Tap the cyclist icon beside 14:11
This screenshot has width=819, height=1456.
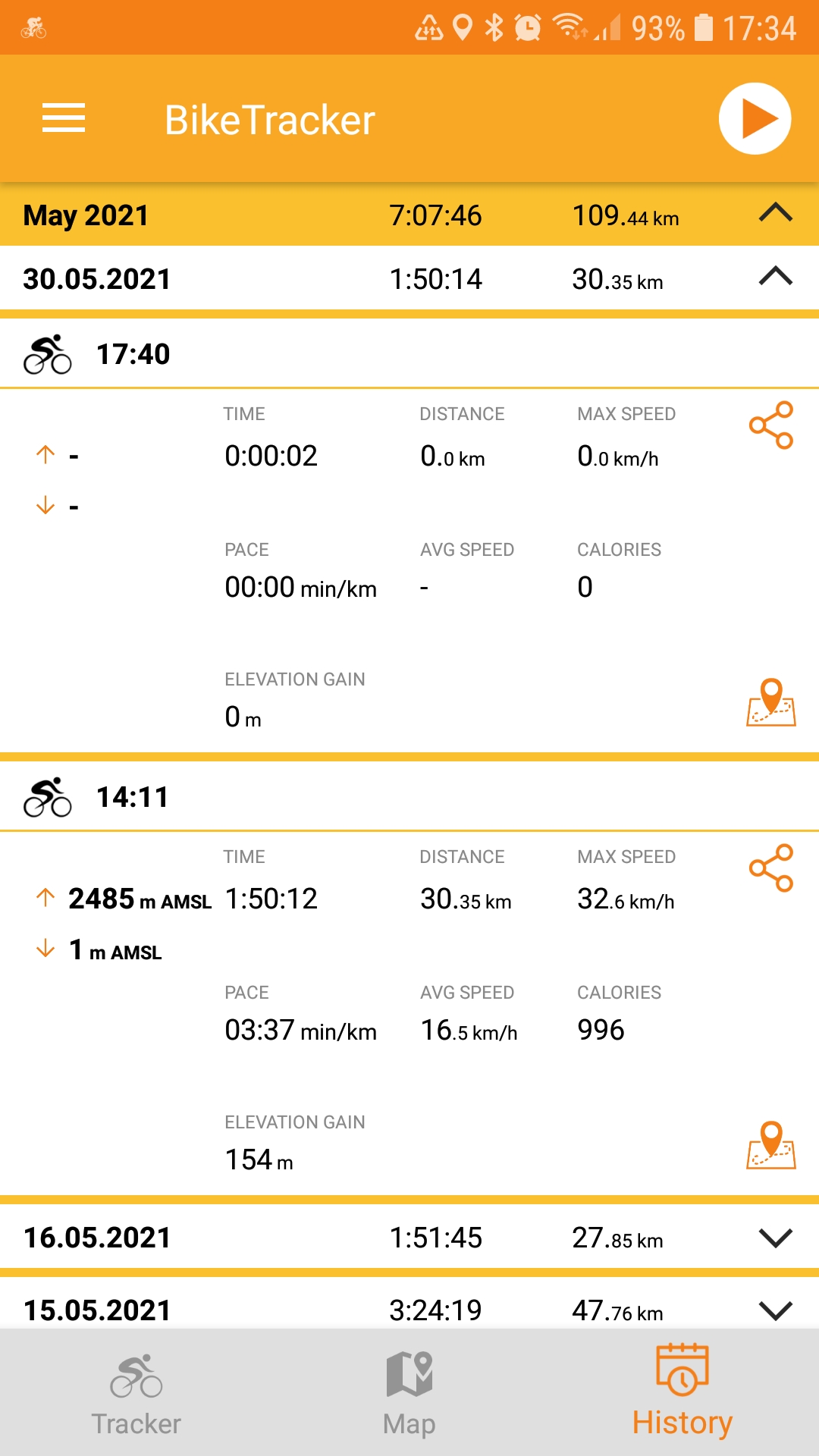(47, 797)
